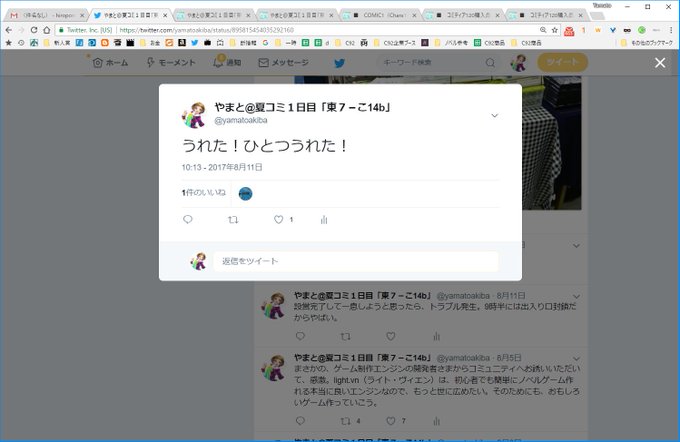Close the COMIC1 browser tab

pos(414,15)
